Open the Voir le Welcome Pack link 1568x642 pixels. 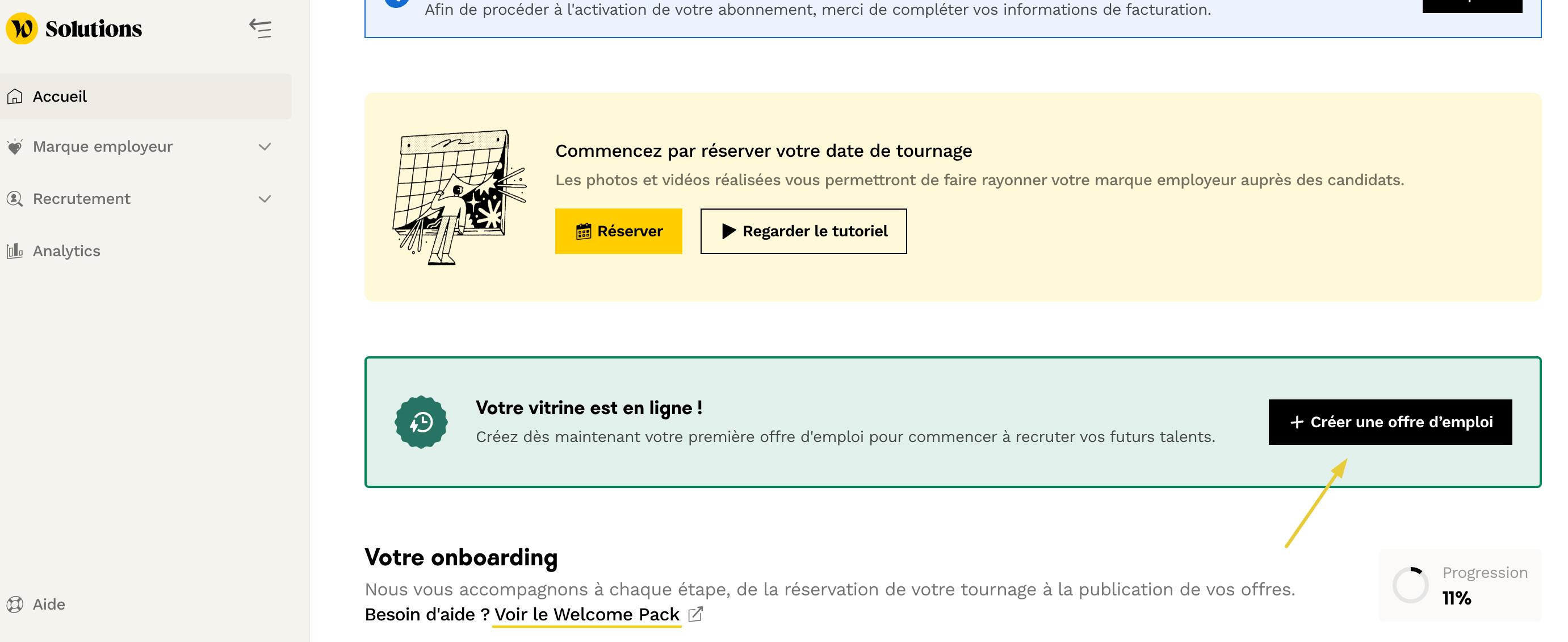coord(586,614)
